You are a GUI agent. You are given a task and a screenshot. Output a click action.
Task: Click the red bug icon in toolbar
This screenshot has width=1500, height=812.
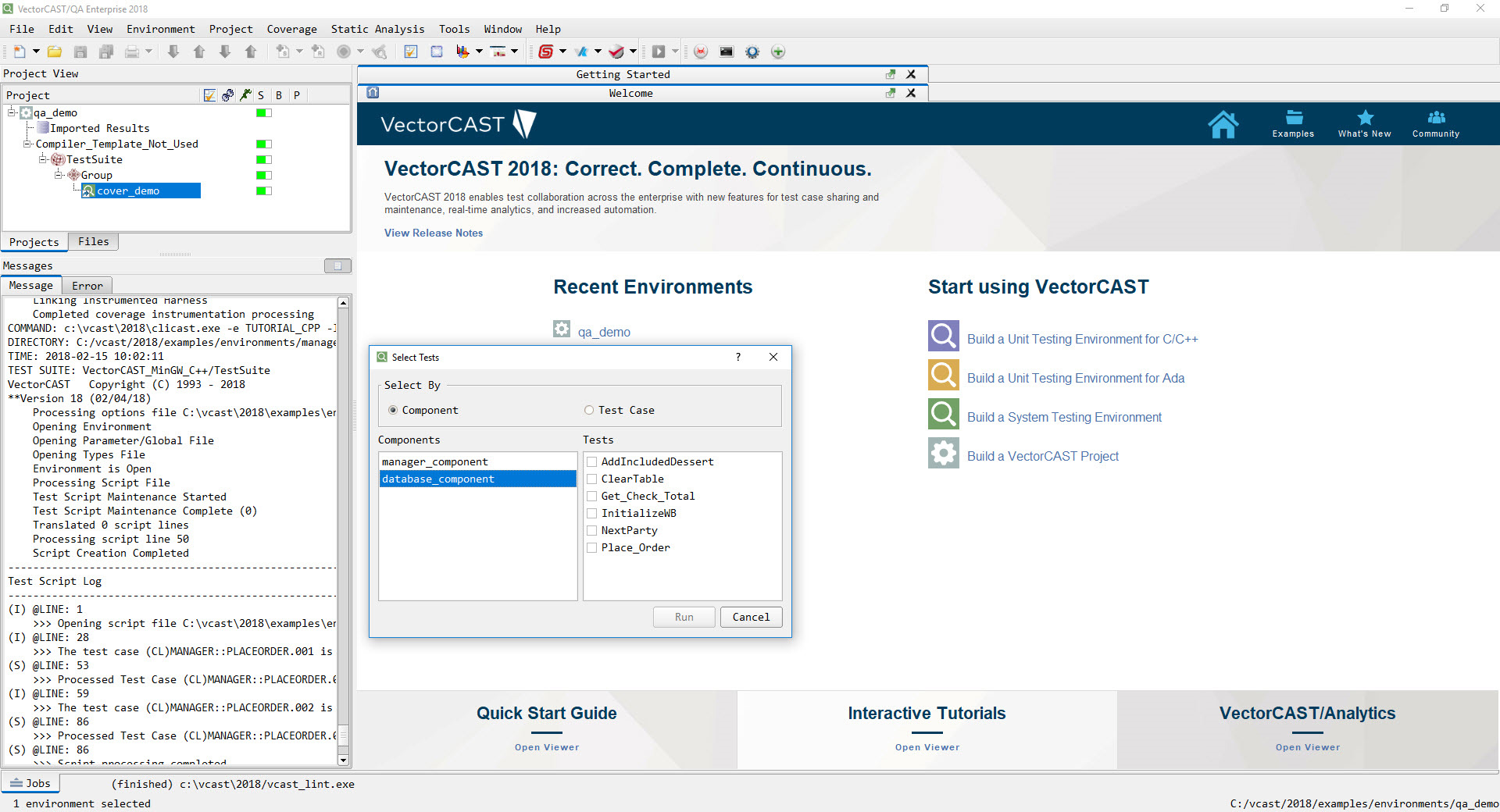pos(701,52)
